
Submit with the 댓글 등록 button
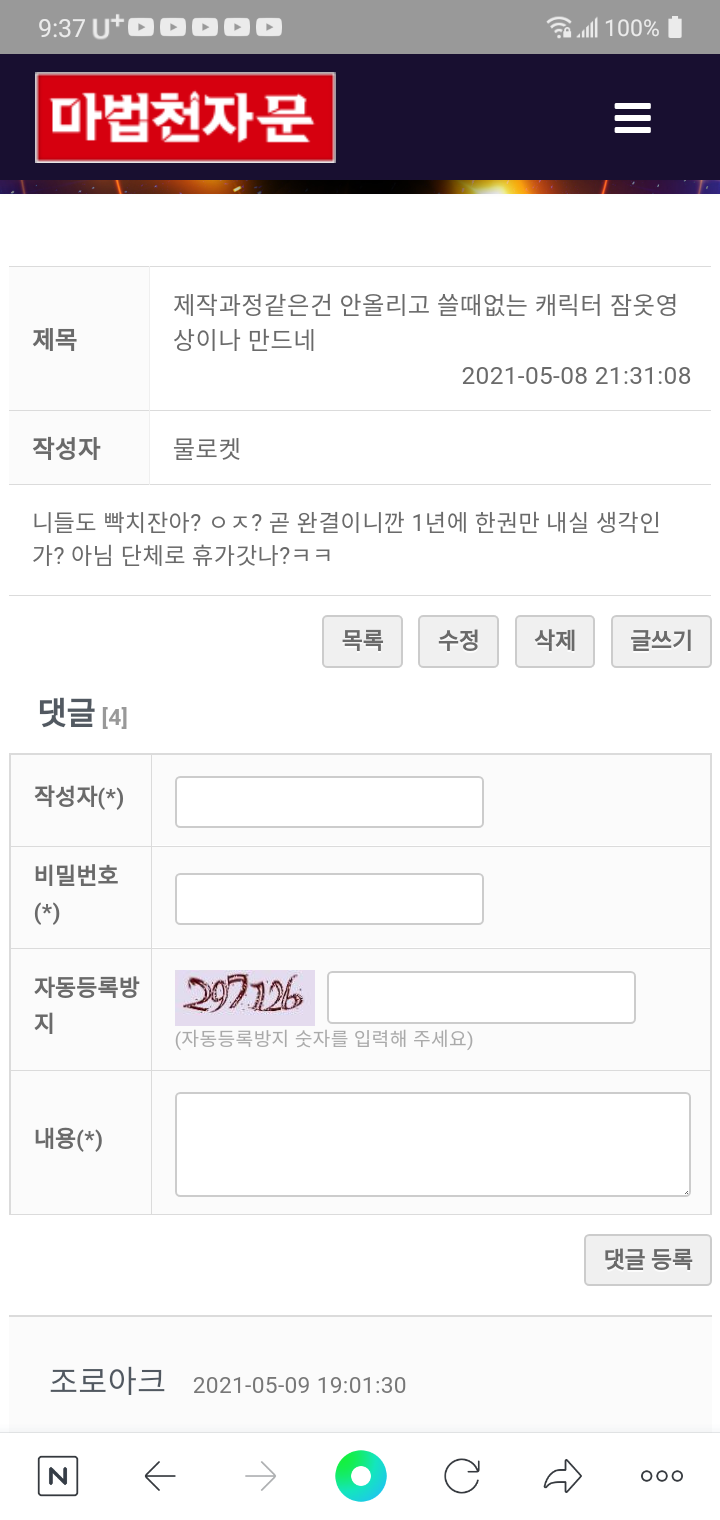tap(647, 1260)
